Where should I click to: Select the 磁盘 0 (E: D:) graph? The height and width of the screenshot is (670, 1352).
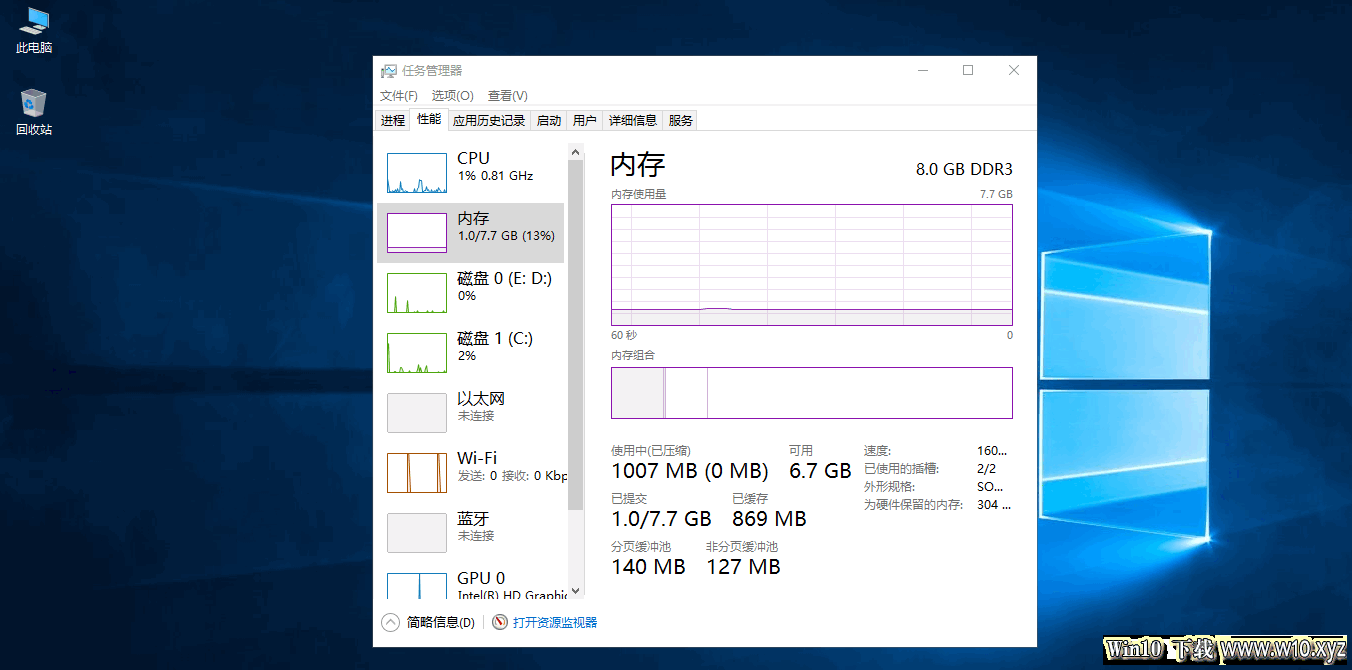[417, 293]
